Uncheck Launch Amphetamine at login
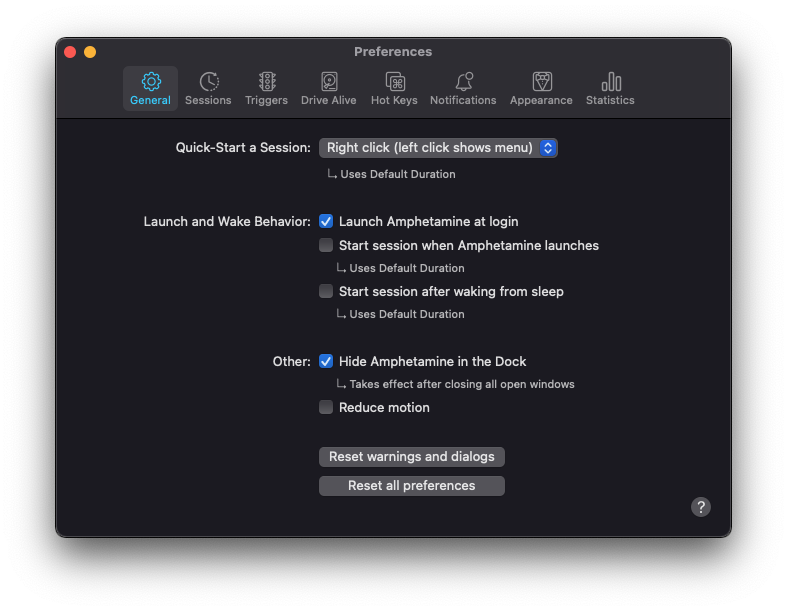 coord(326,221)
